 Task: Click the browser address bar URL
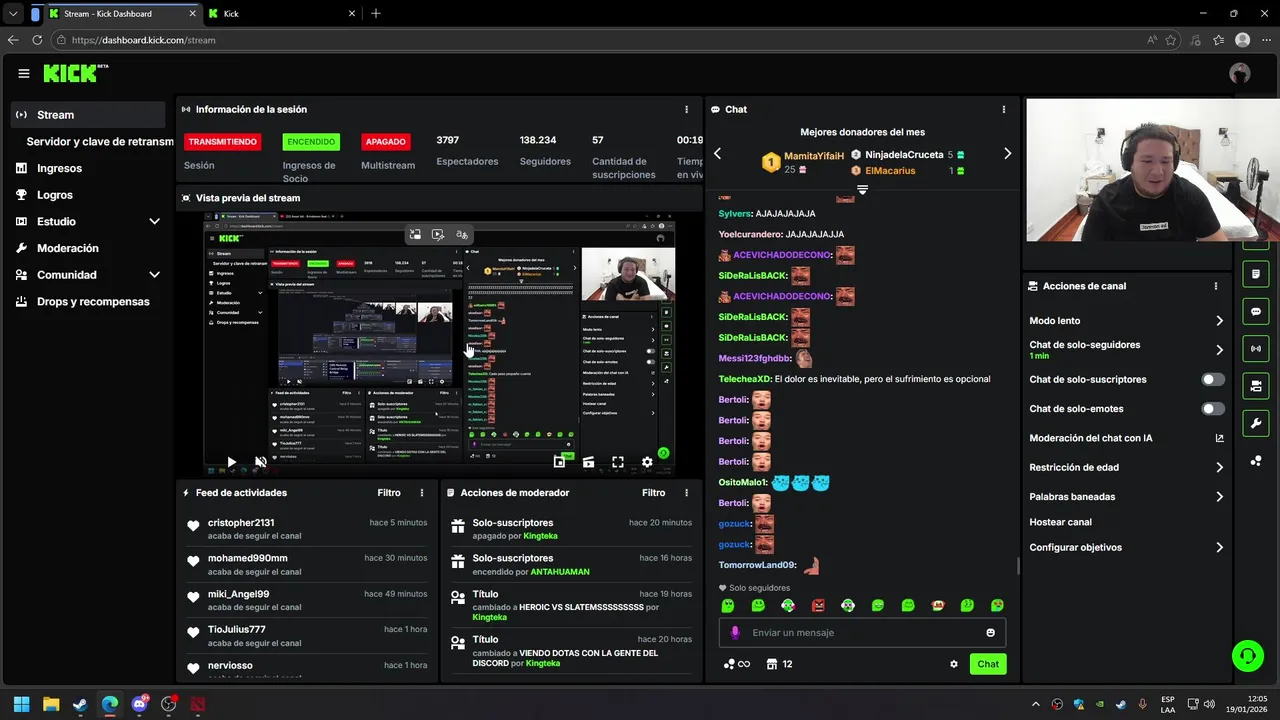143,40
